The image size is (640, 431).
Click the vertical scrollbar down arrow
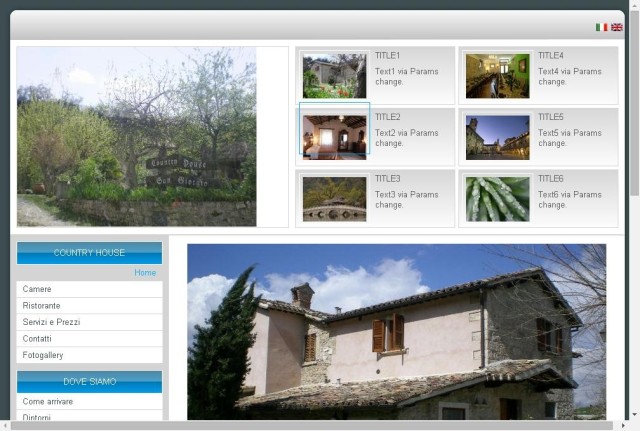(634, 415)
